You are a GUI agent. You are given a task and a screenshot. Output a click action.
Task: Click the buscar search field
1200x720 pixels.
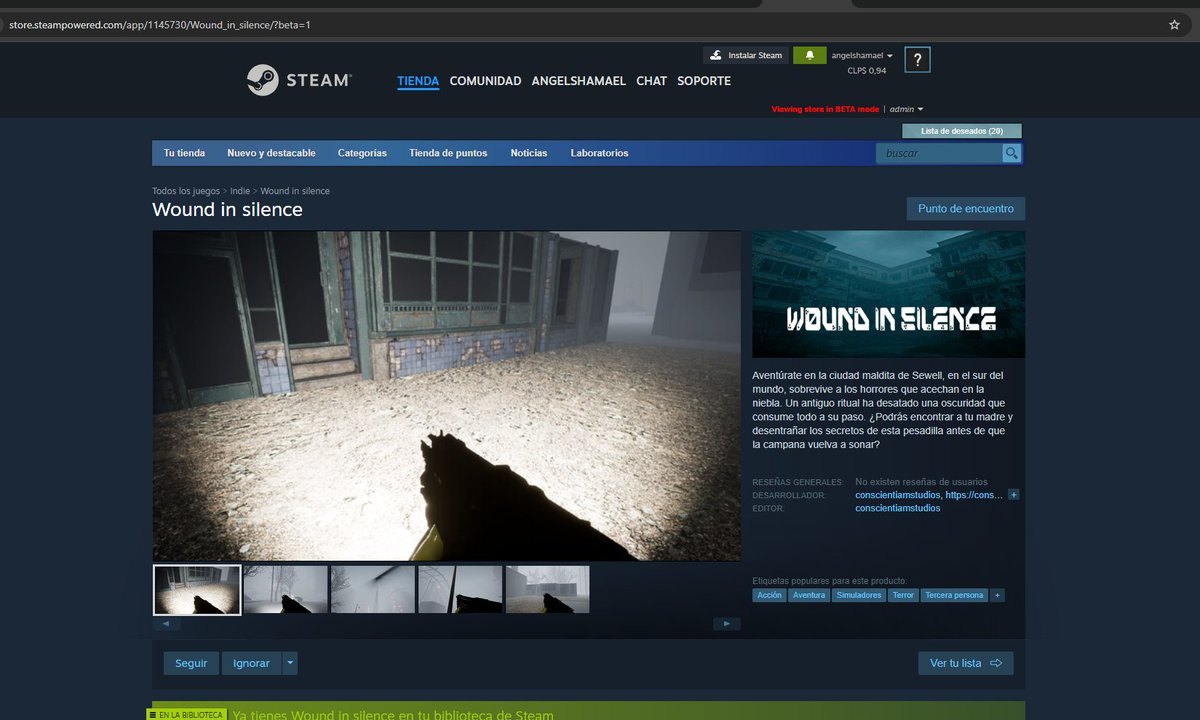point(939,153)
